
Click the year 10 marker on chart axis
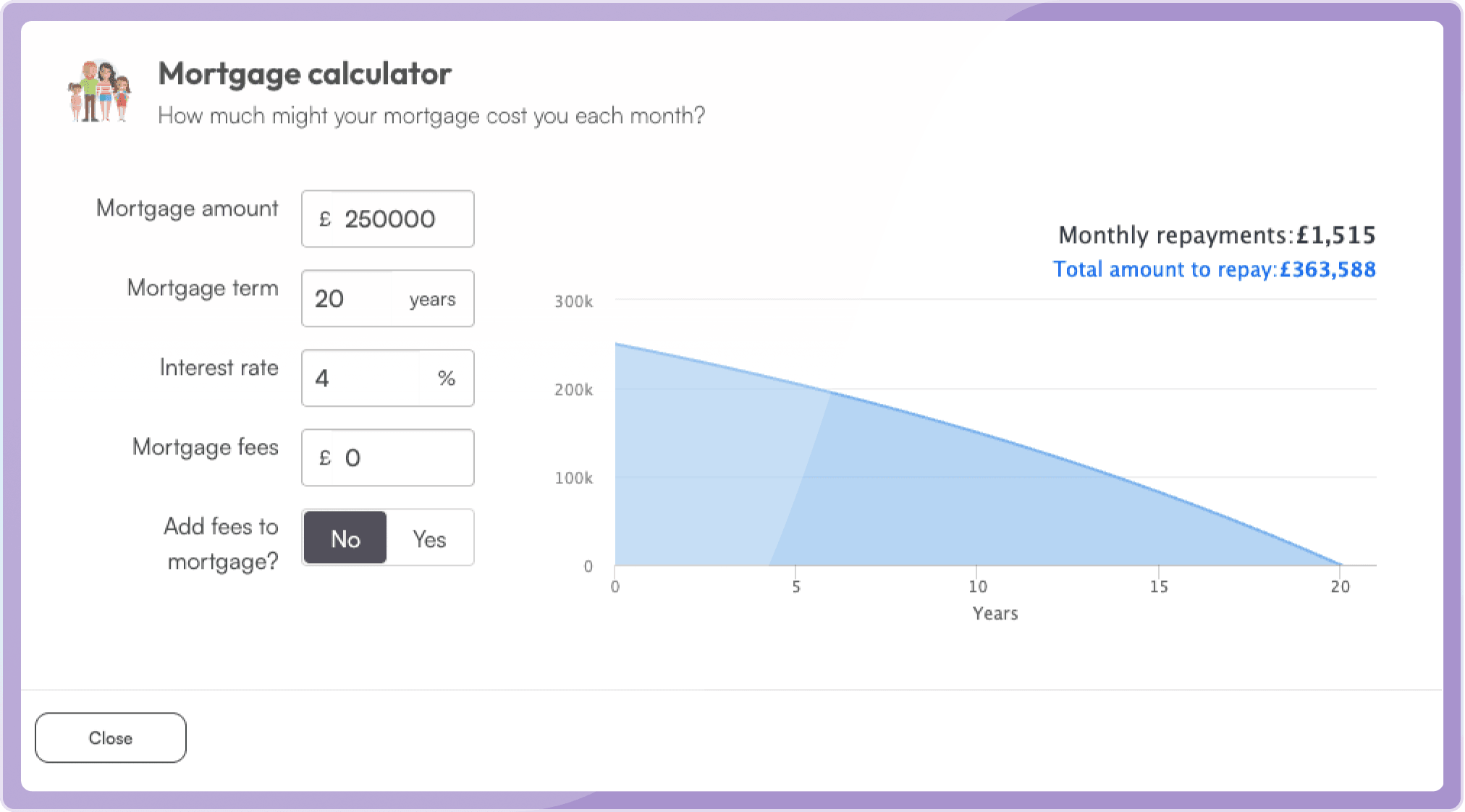[978, 586]
